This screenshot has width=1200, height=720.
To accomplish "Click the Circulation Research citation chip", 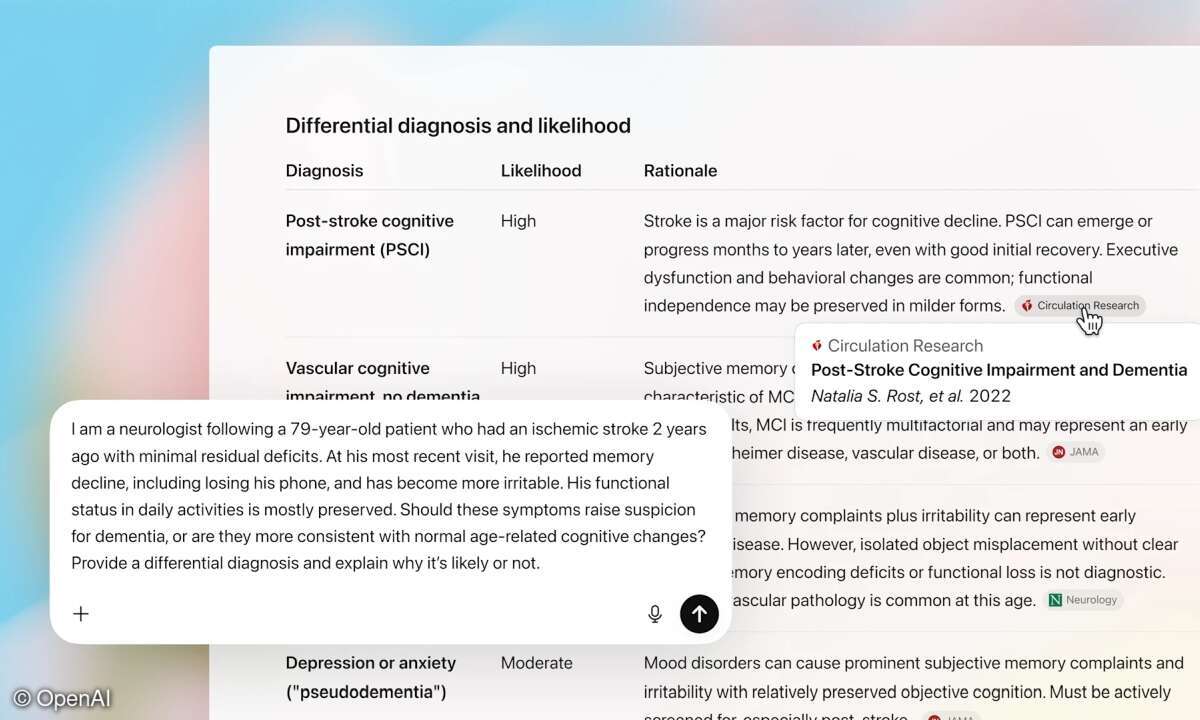I will [x=1080, y=306].
